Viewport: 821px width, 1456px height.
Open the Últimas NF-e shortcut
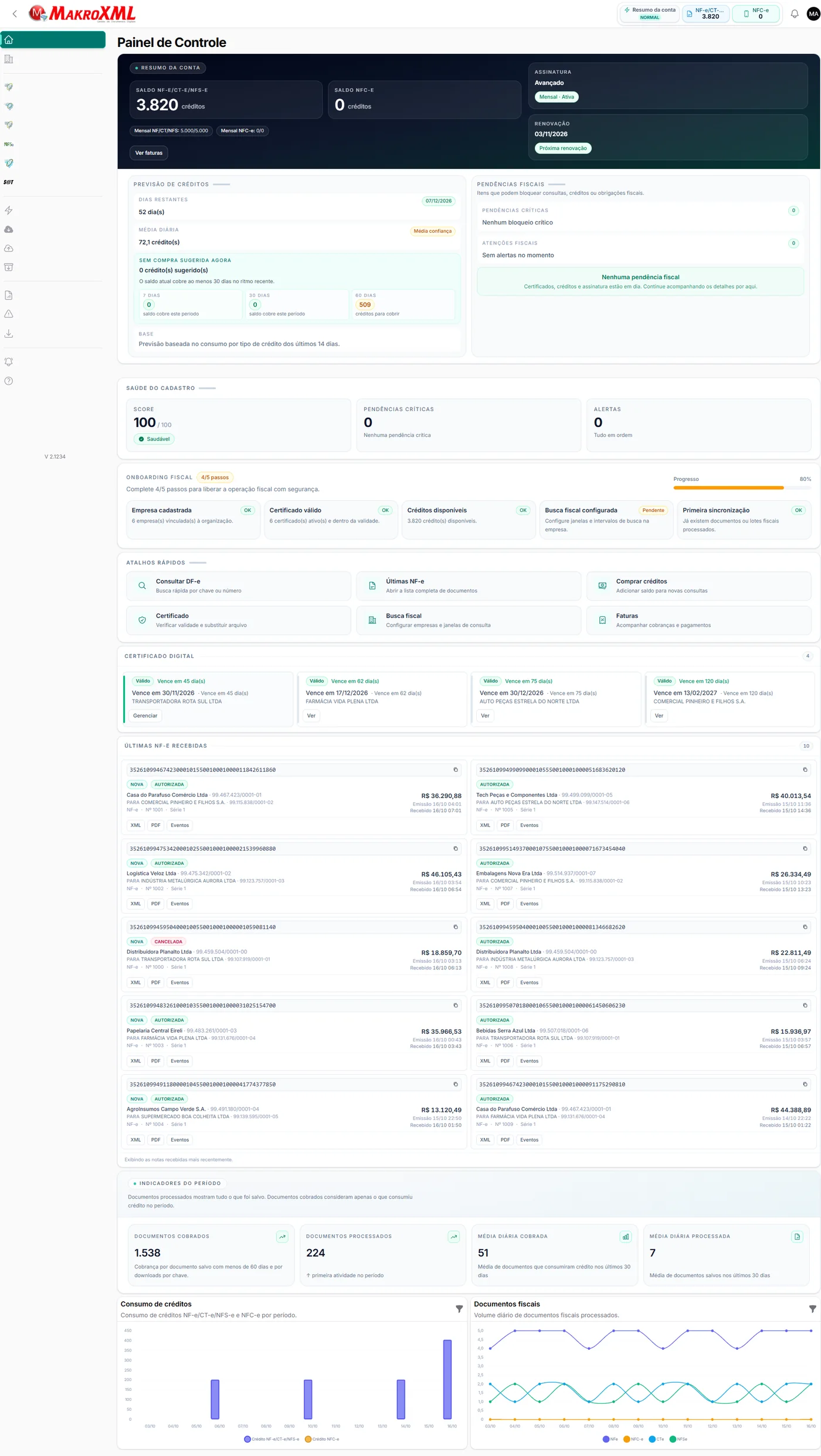click(x=469, y=586)
